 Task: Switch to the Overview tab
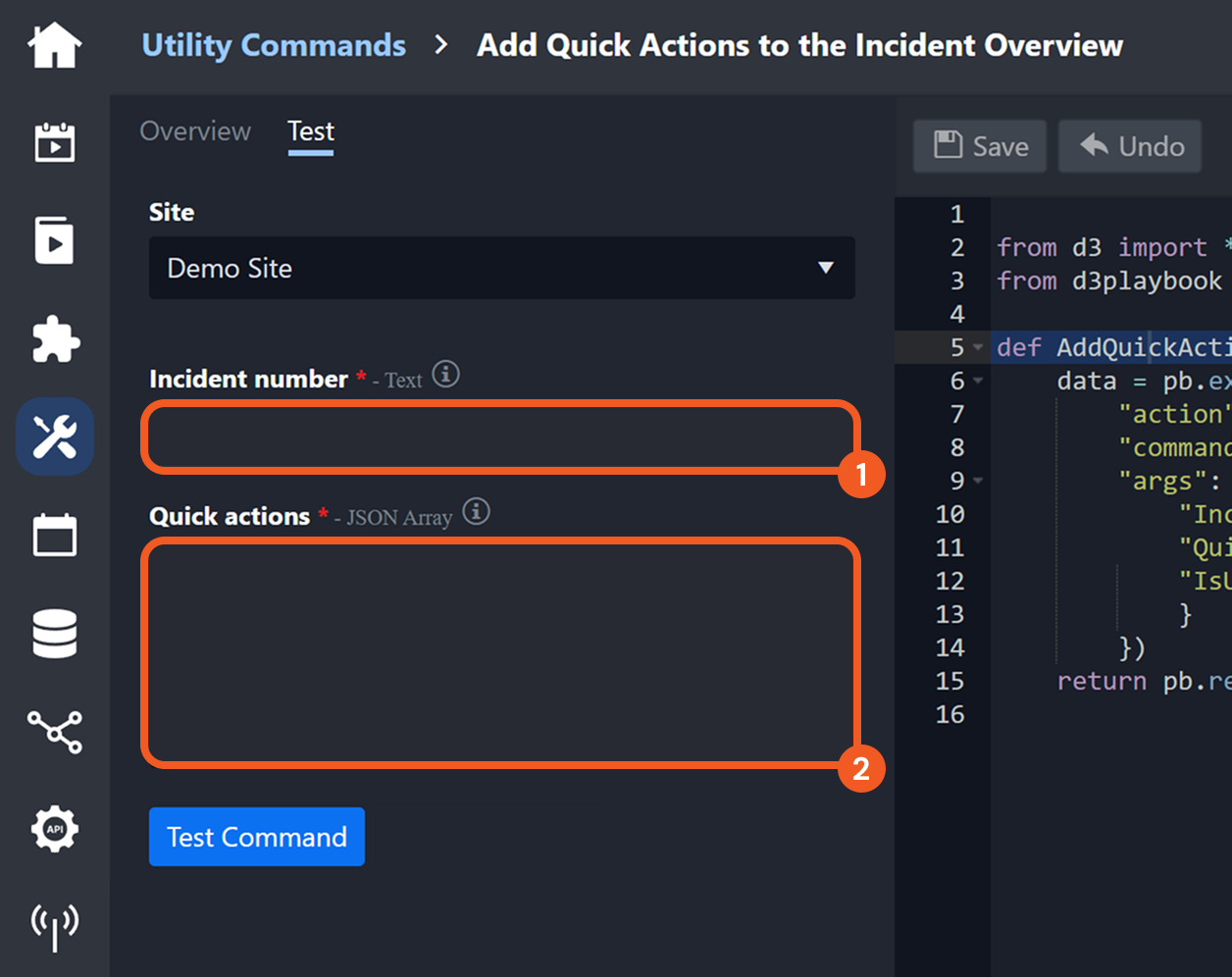[195, 131]
